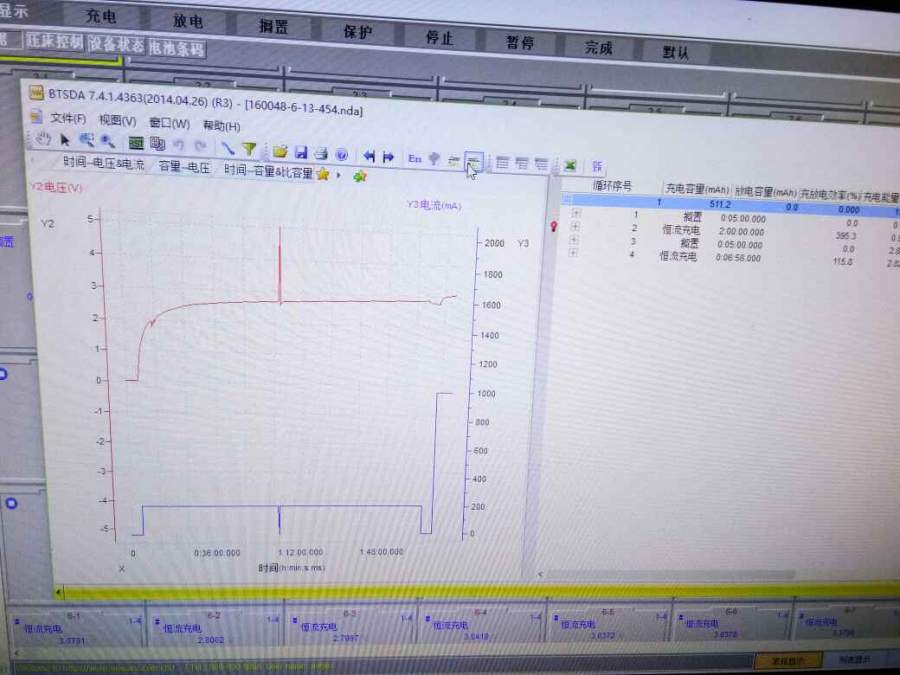Open the 文件(F) menu
Screen dimensions: 900x675
pos(68,119)
